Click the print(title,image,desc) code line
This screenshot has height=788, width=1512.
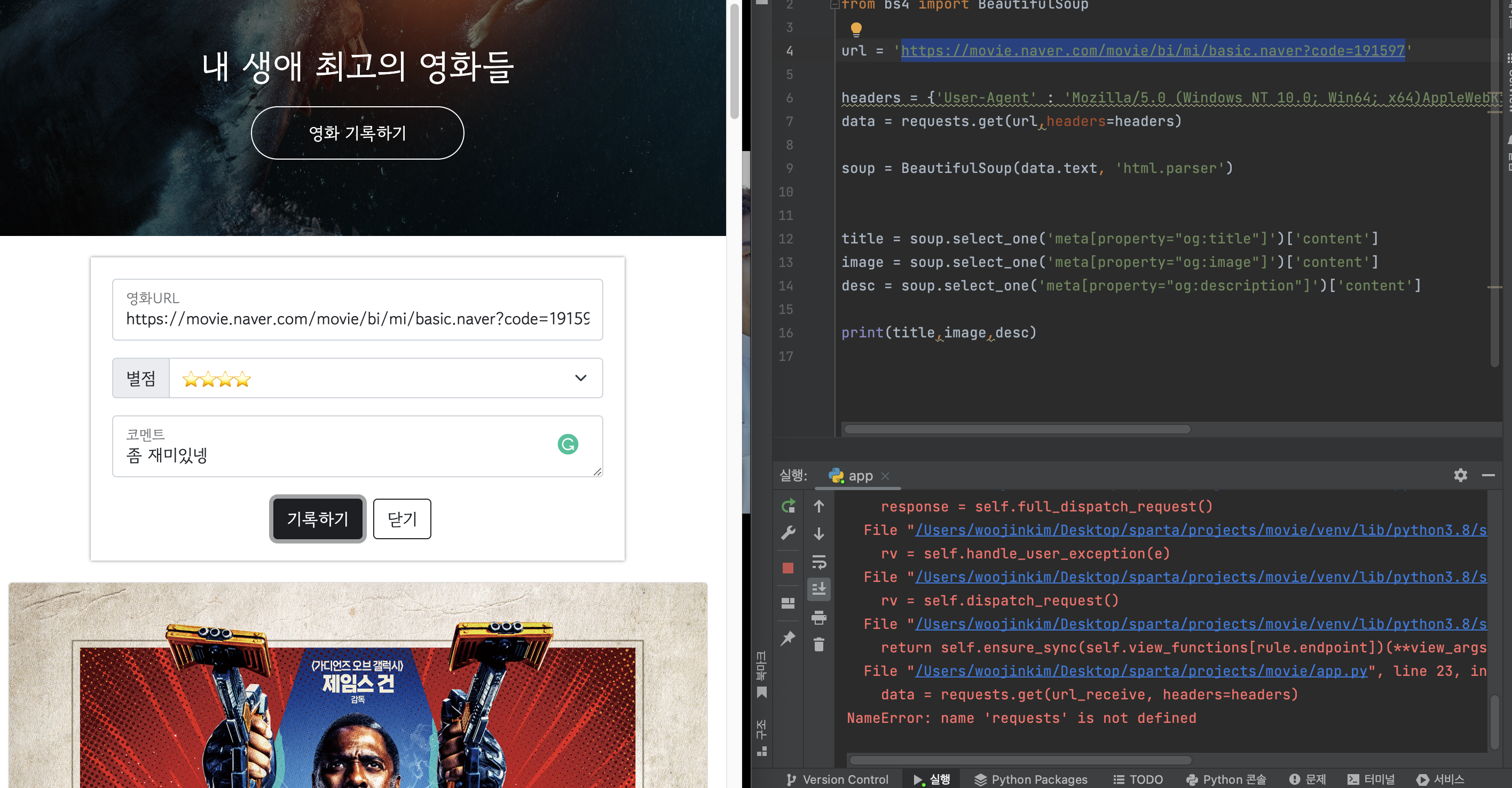coord(939,333)
